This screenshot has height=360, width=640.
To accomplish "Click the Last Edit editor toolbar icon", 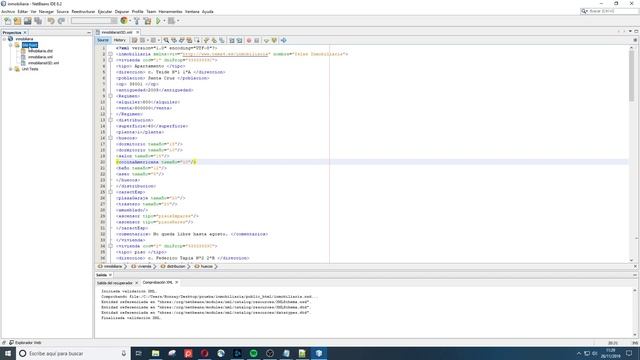I will point(134,40).
